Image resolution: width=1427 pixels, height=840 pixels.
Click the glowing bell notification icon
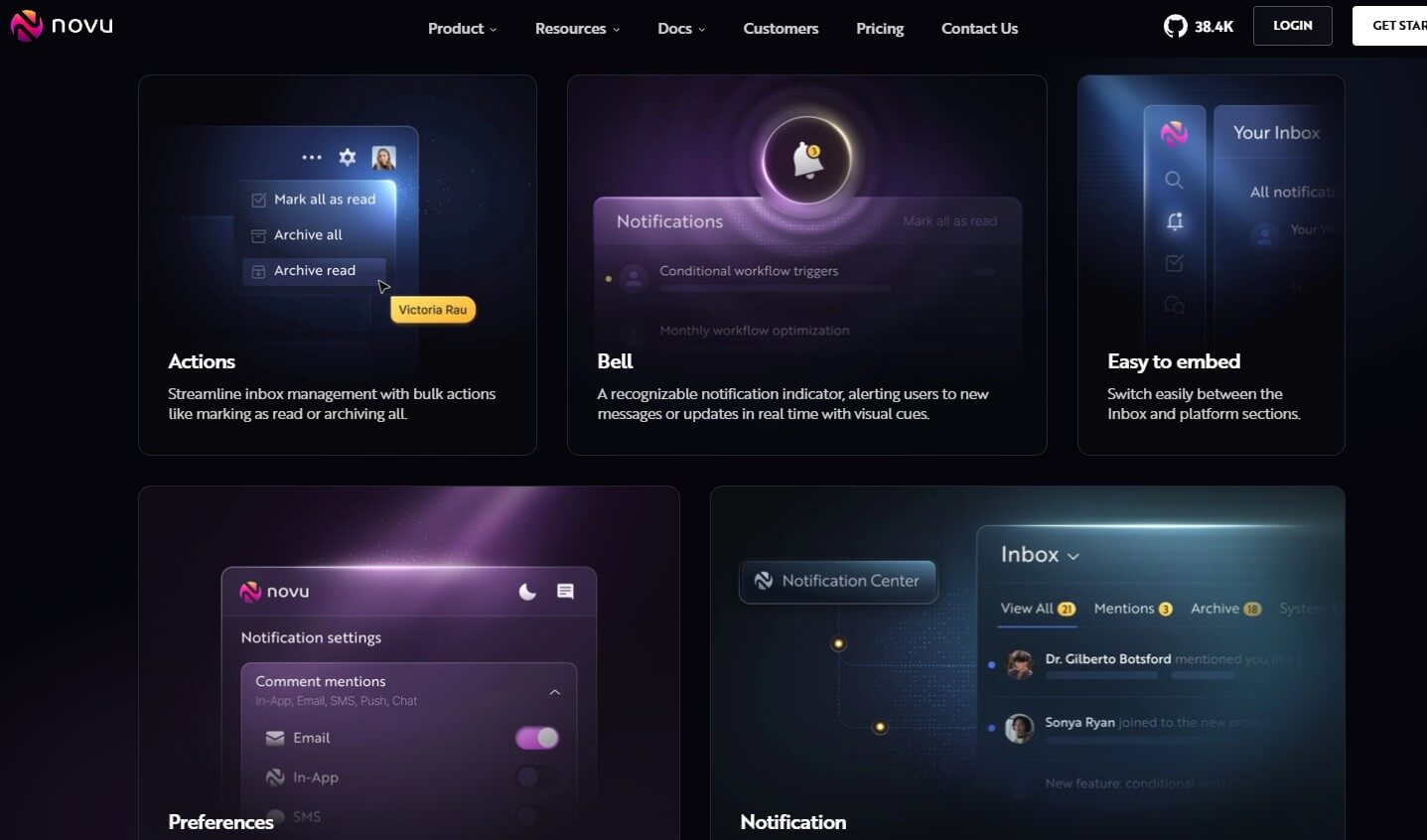[x=806, y=159]
